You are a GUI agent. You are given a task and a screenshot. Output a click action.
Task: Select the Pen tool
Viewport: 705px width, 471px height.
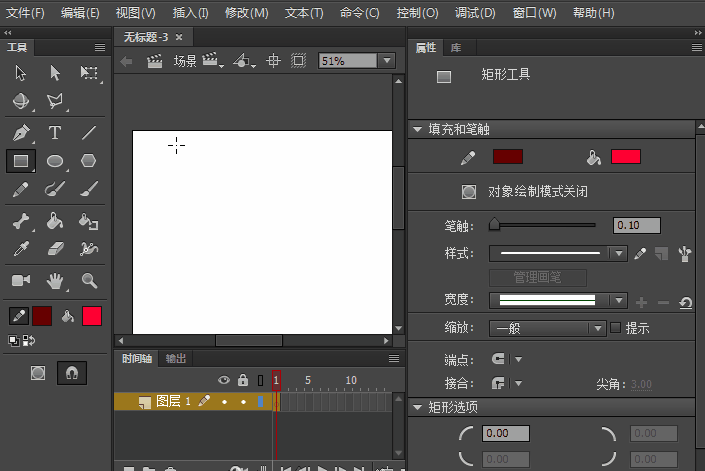point(21,133)
